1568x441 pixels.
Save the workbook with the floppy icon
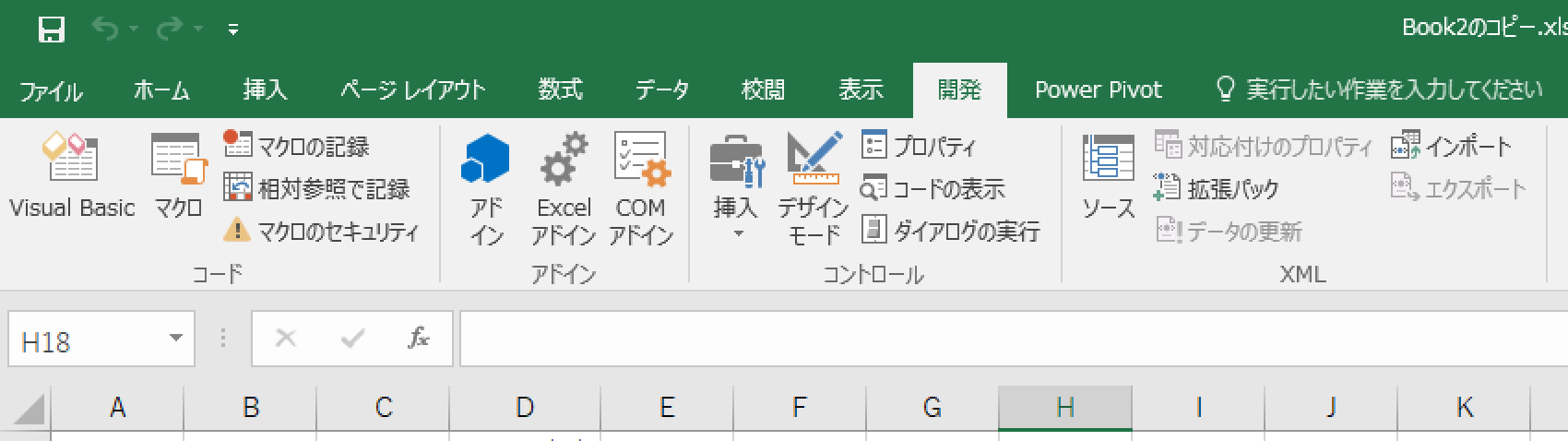coord(51,30)
